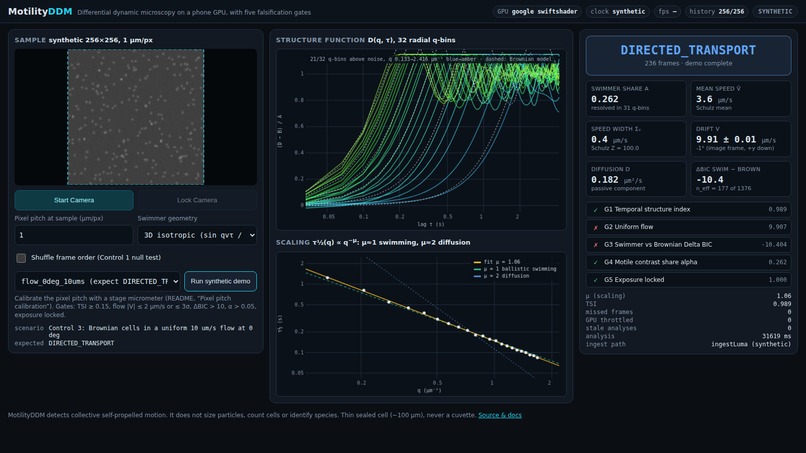The height and width of the screenshot is (453, 806).
Task: Click the G1 Temporal structure index check mark
Action: click(595, 210)
